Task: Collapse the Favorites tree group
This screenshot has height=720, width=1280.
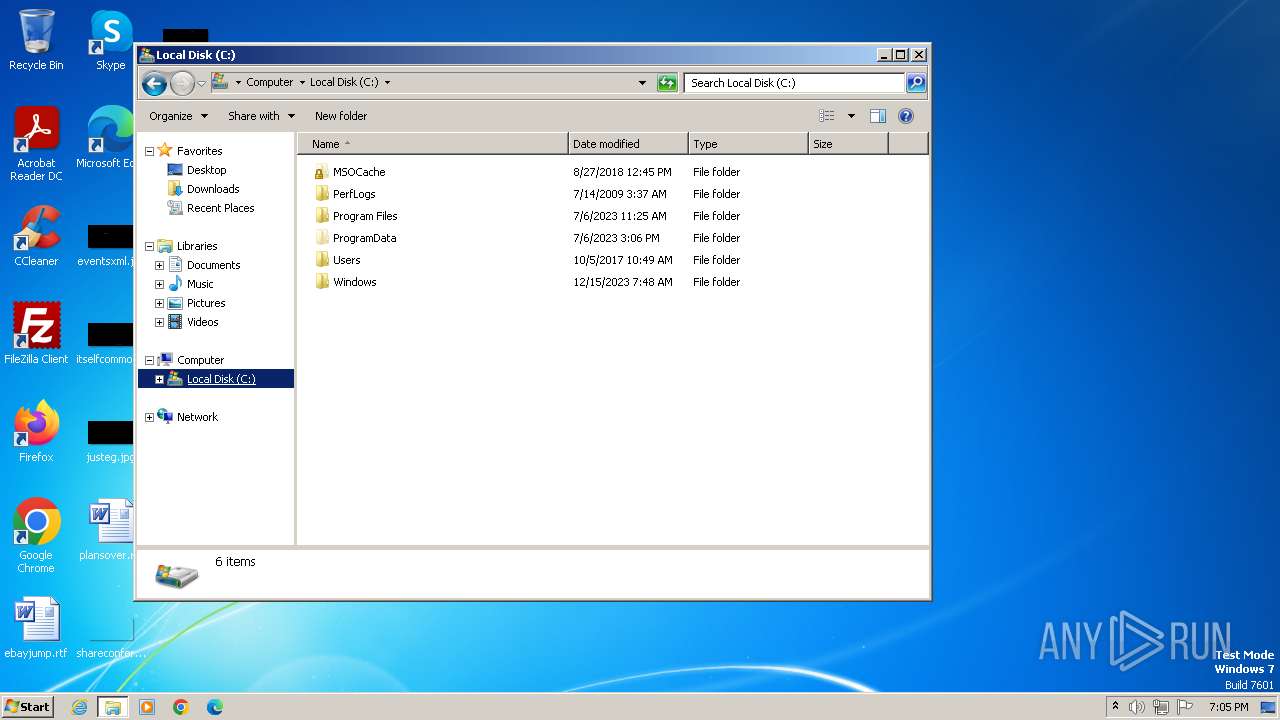Action: coord(150,151)
